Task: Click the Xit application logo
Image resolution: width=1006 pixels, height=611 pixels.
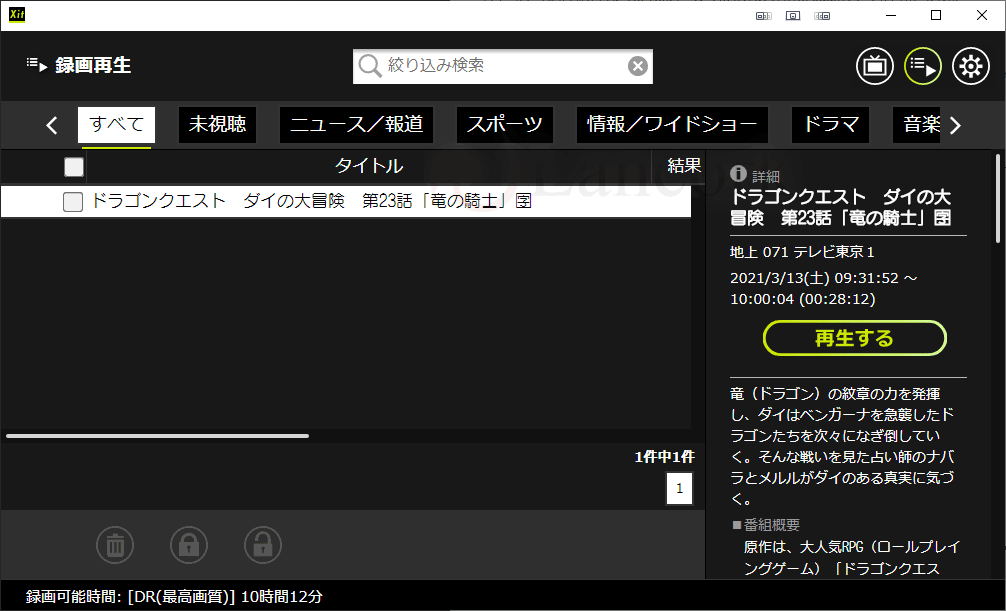Action: tap(17, 15)
